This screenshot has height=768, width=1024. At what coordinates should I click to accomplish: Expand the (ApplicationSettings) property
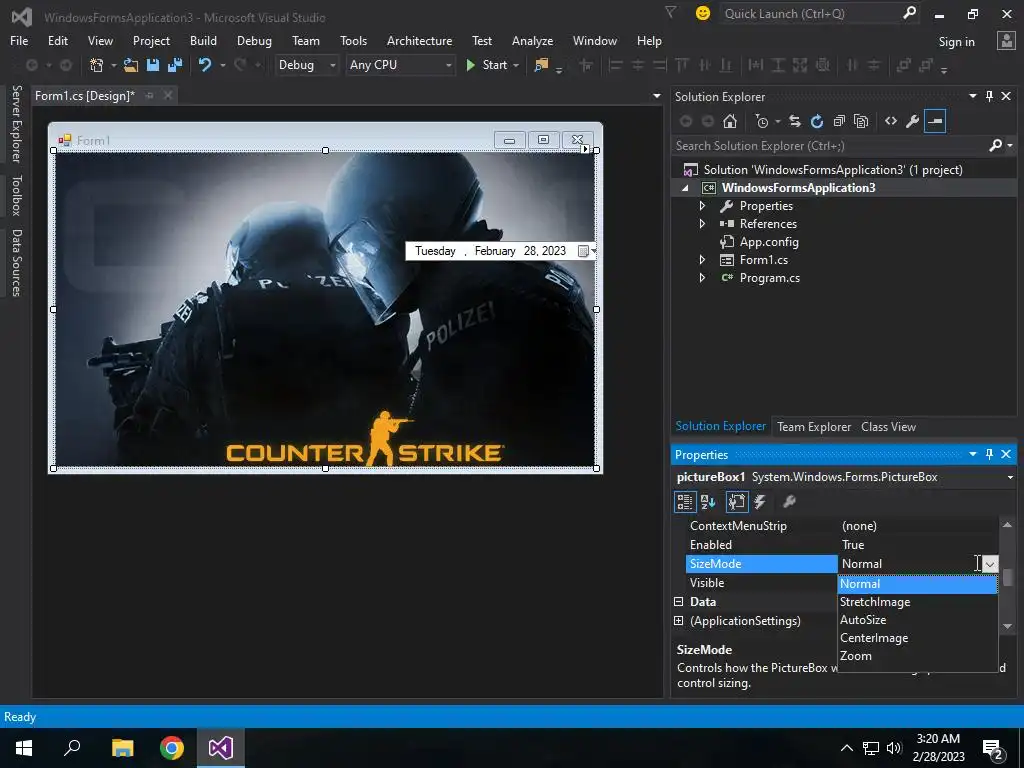679,620
